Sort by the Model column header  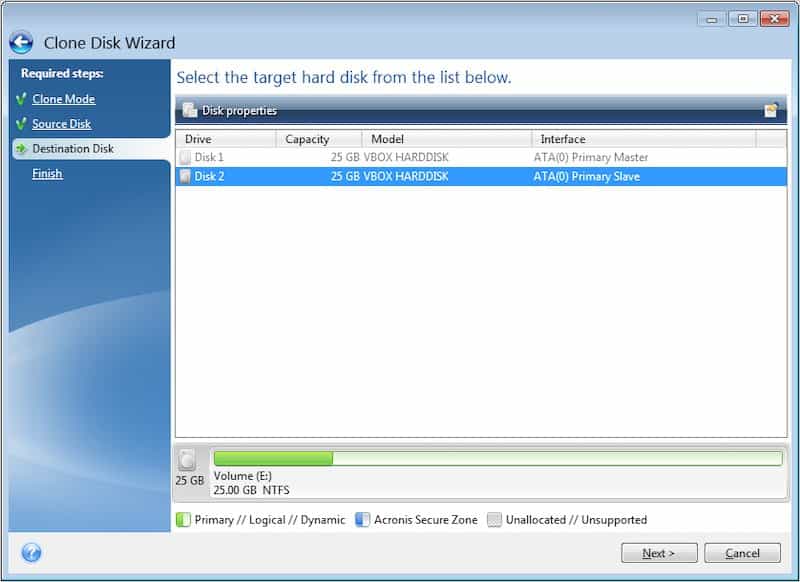coord(447,139)
